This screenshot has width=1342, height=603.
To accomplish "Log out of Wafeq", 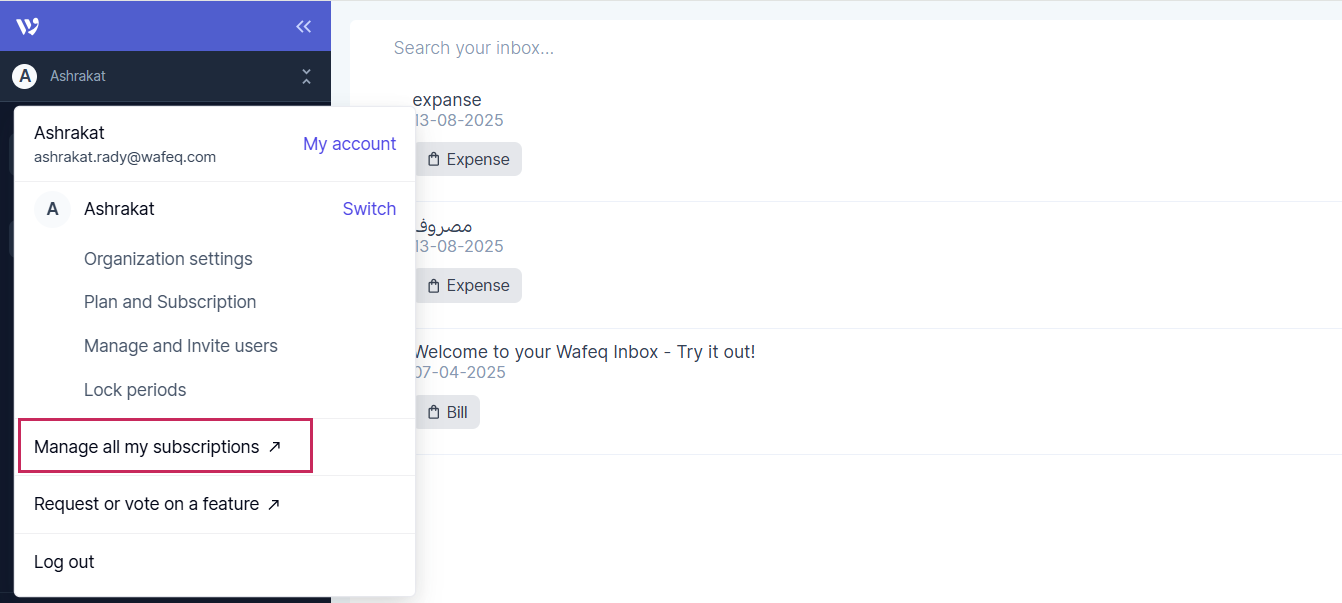I will (64, 561).
